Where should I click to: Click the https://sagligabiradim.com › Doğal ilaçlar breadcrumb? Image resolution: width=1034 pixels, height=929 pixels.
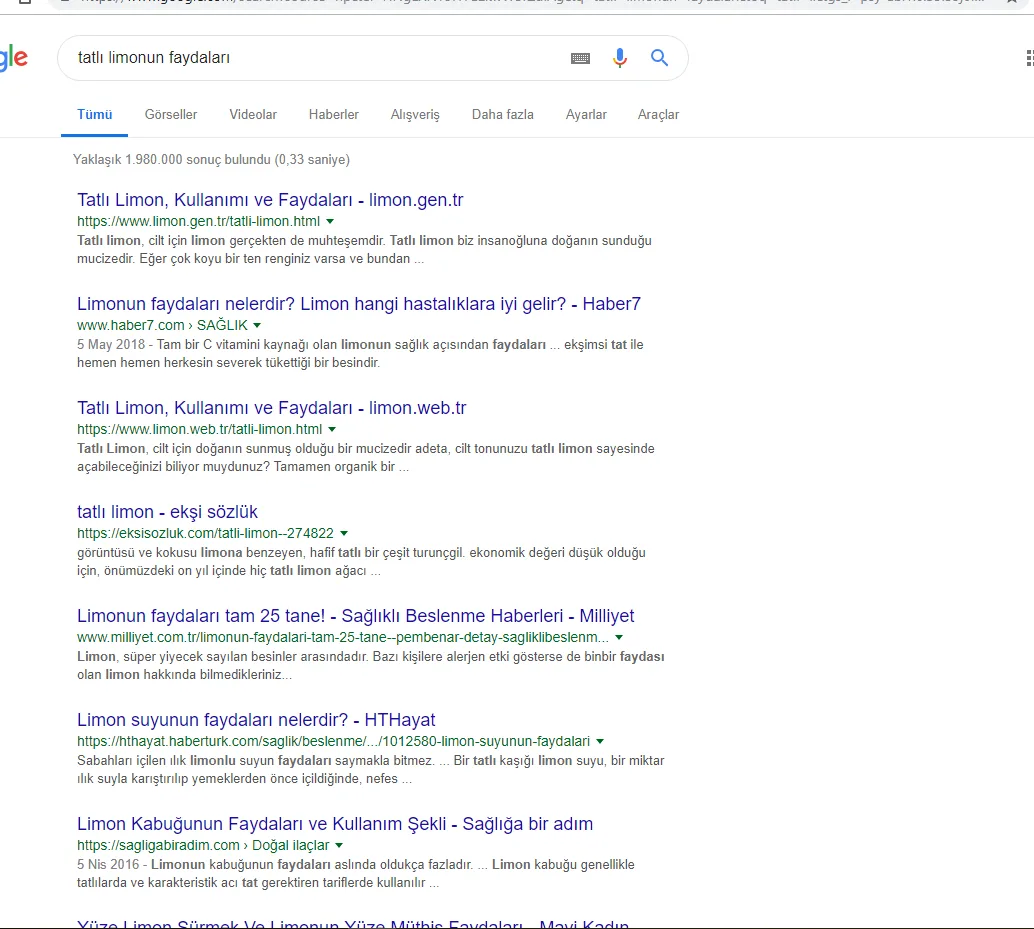coord(203,846)
